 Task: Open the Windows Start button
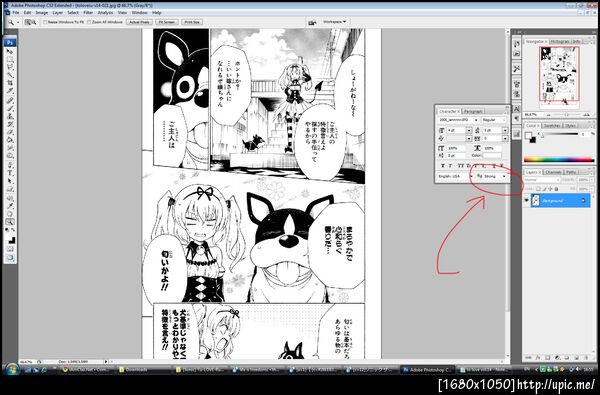12,369
